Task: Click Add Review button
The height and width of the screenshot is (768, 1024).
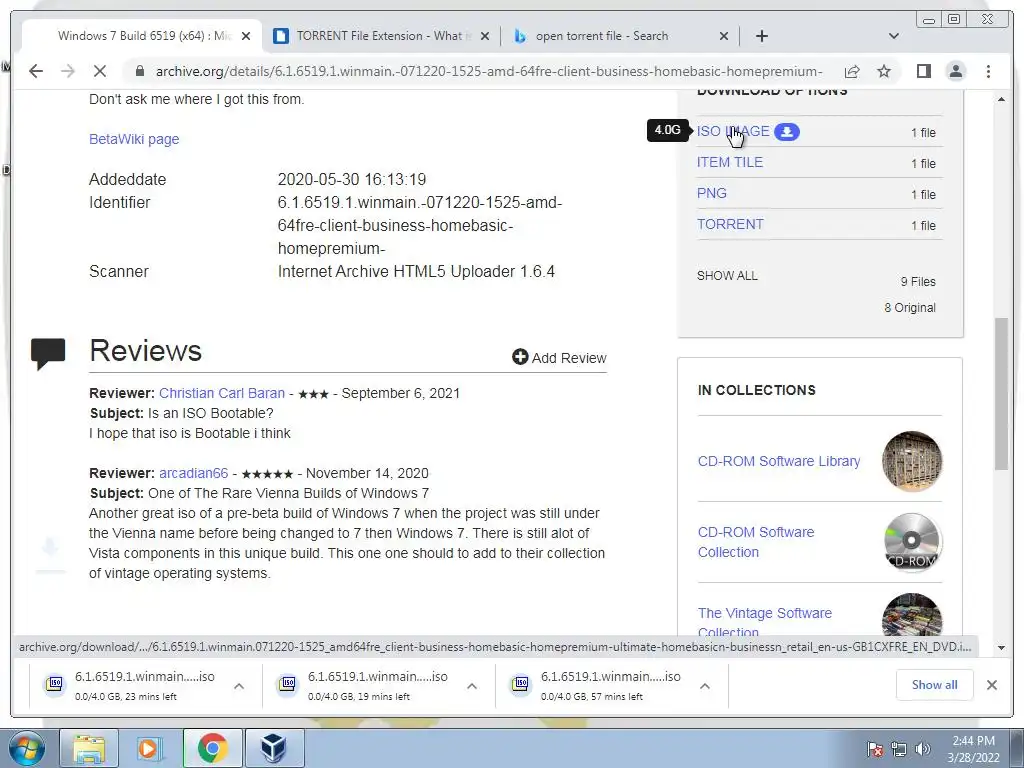Action: click(x=559, y=357)
